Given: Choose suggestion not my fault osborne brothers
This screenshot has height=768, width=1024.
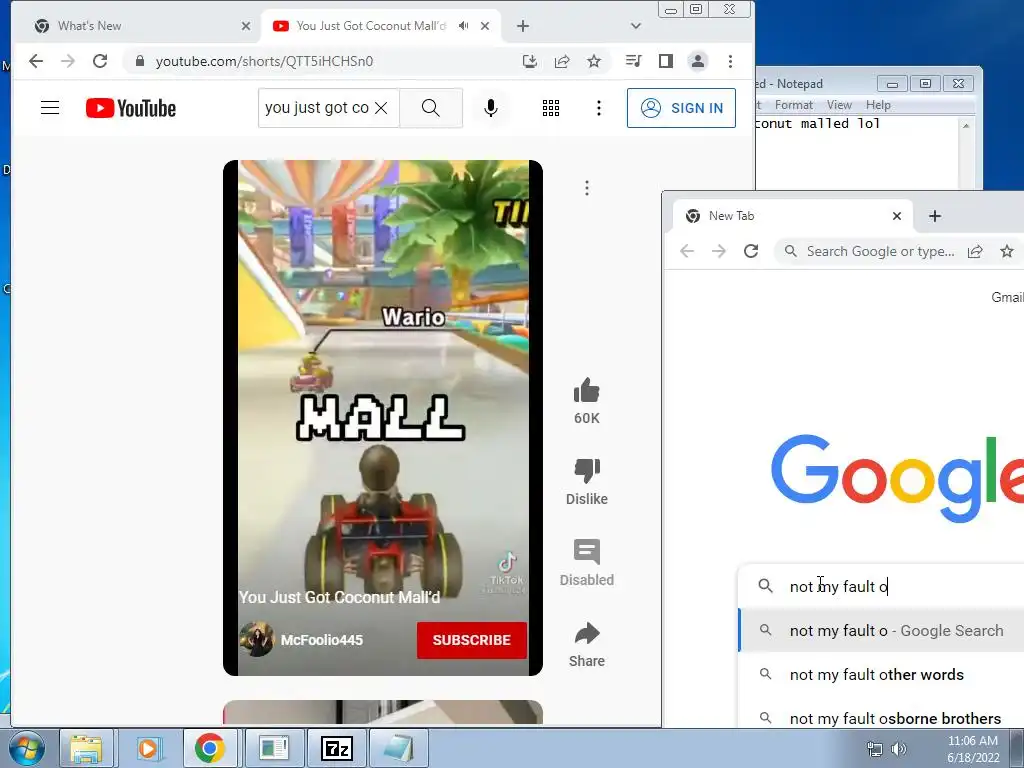Looking at the screenshot, I should 881,718.
